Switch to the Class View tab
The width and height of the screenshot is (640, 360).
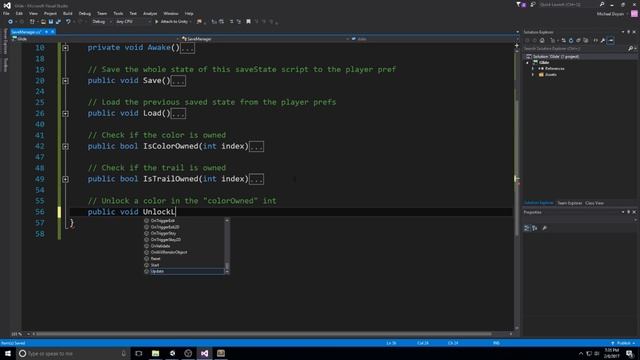pyautogui.click(x=594, y=203)
